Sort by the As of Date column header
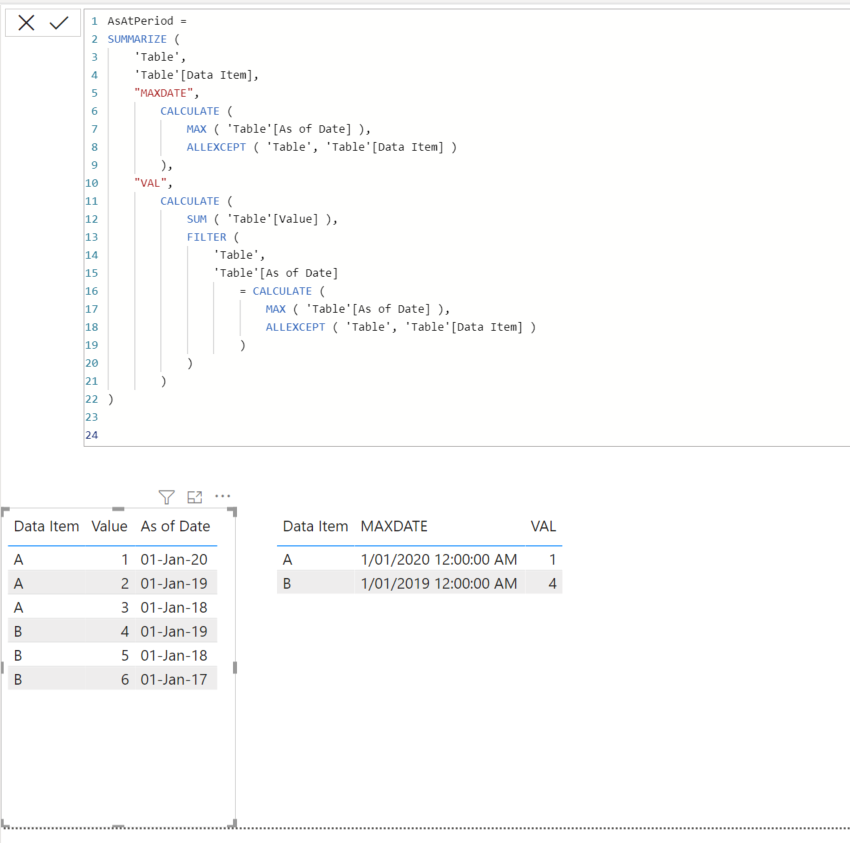The image size is (850, 843). click(x=175, y=526)
